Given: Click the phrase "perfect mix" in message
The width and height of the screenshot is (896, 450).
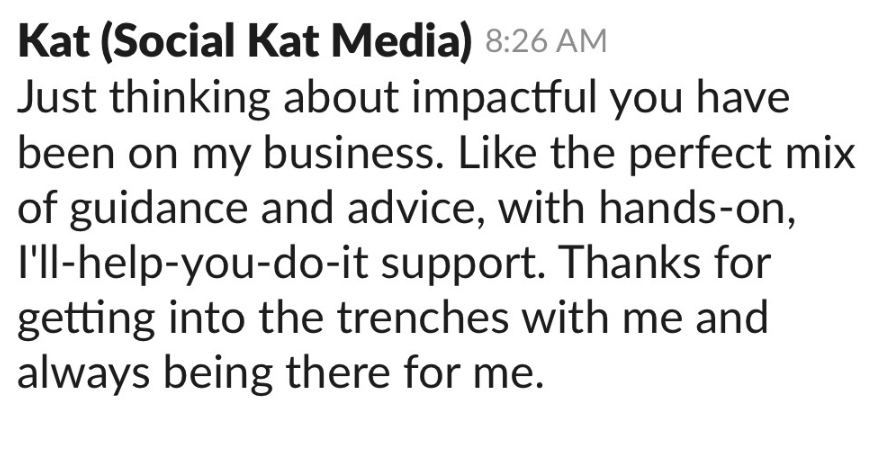Looking at the screenshot, I should pyautogui.click(x=742, y=155).
